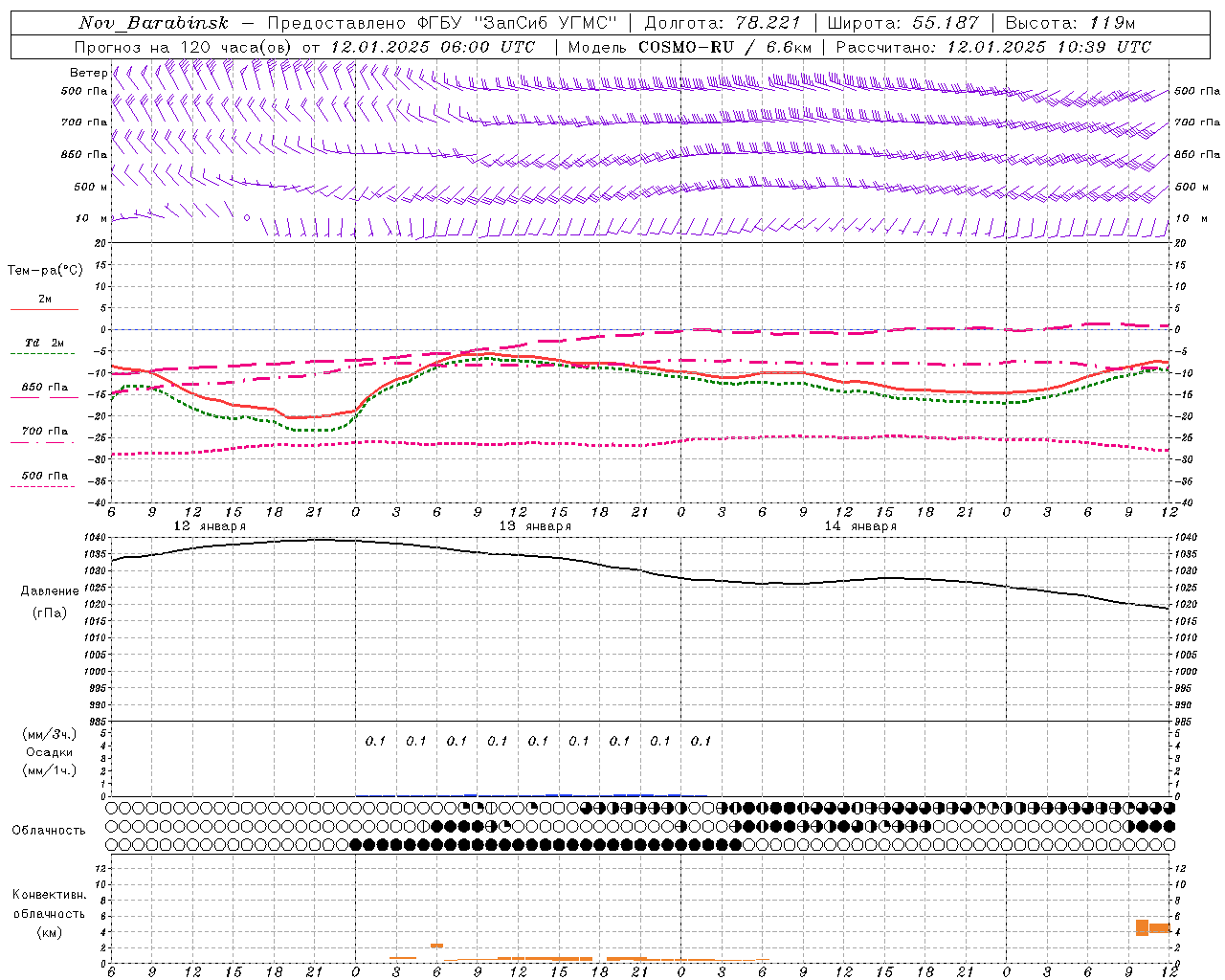Image resolution: width=1225 pixels, height=980 pixels.
Task: Click the 'Высота: 119м' header field
Action: click(x=1070, y=23)
